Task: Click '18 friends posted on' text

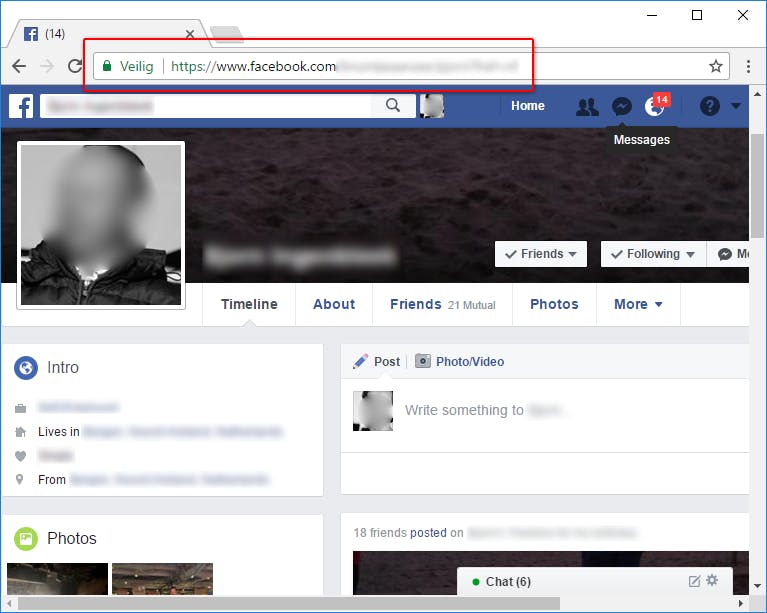Action: tap(408, 533)
